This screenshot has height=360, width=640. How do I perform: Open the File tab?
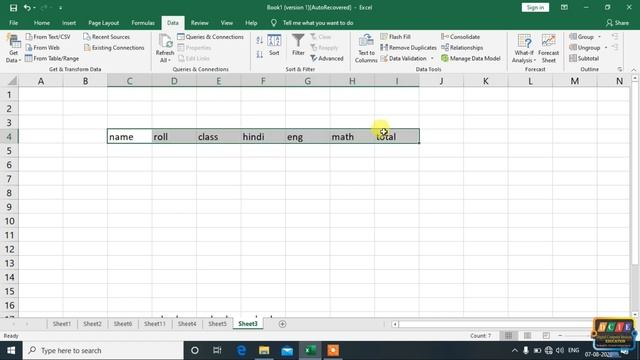[13, 23]
